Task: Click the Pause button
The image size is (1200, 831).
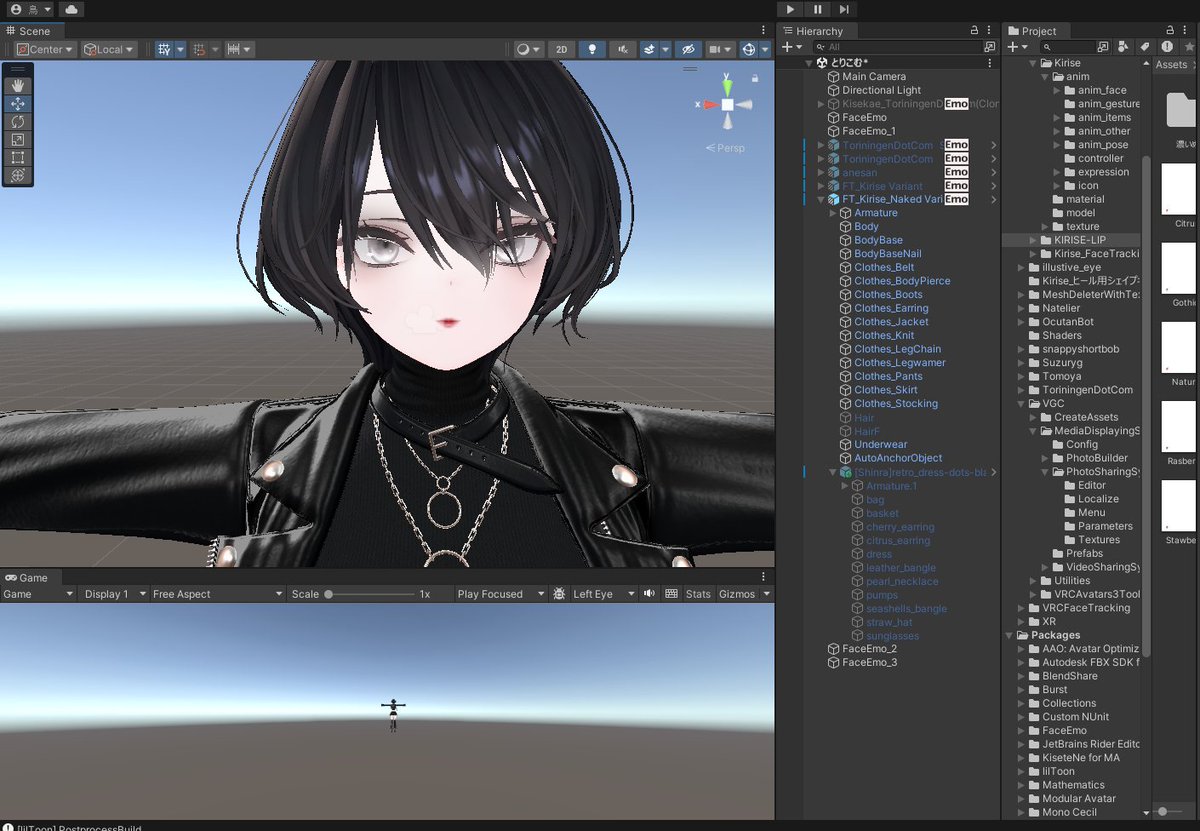Action: [x=817, y=9]
